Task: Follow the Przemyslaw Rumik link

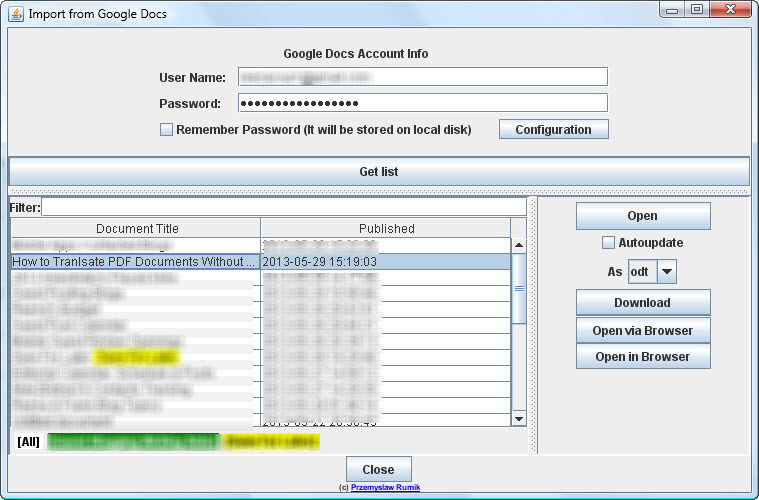Action: [x=385, y=487]
